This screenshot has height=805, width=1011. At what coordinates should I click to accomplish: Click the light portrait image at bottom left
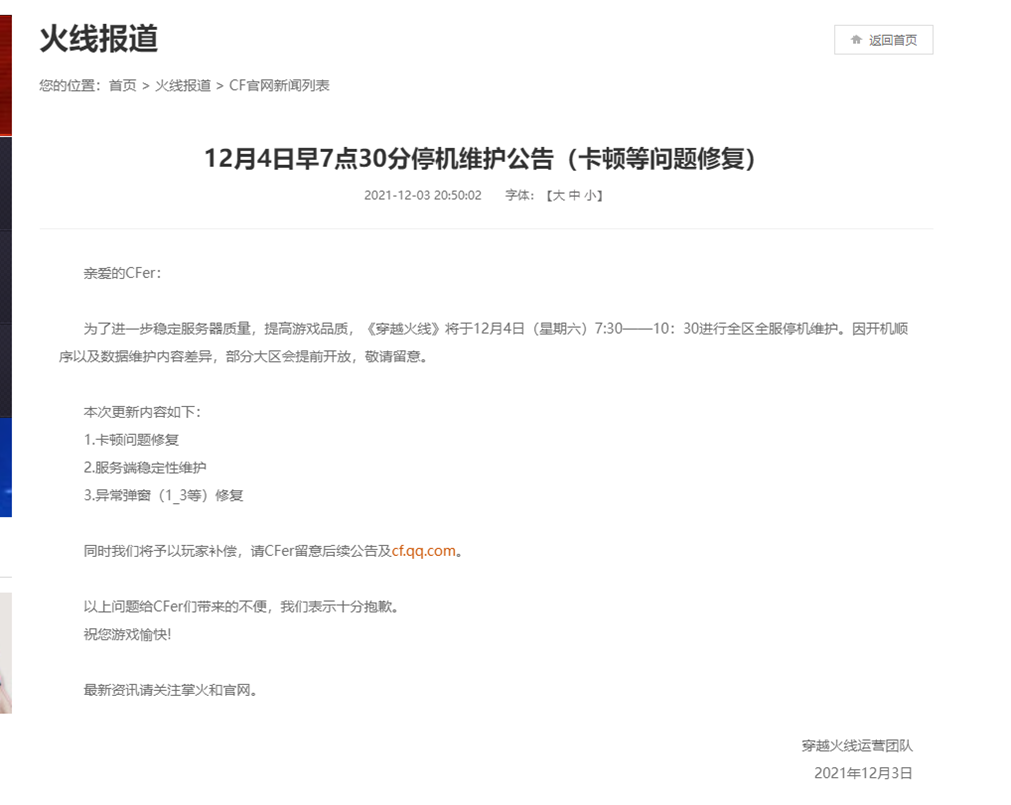[5, 652]
